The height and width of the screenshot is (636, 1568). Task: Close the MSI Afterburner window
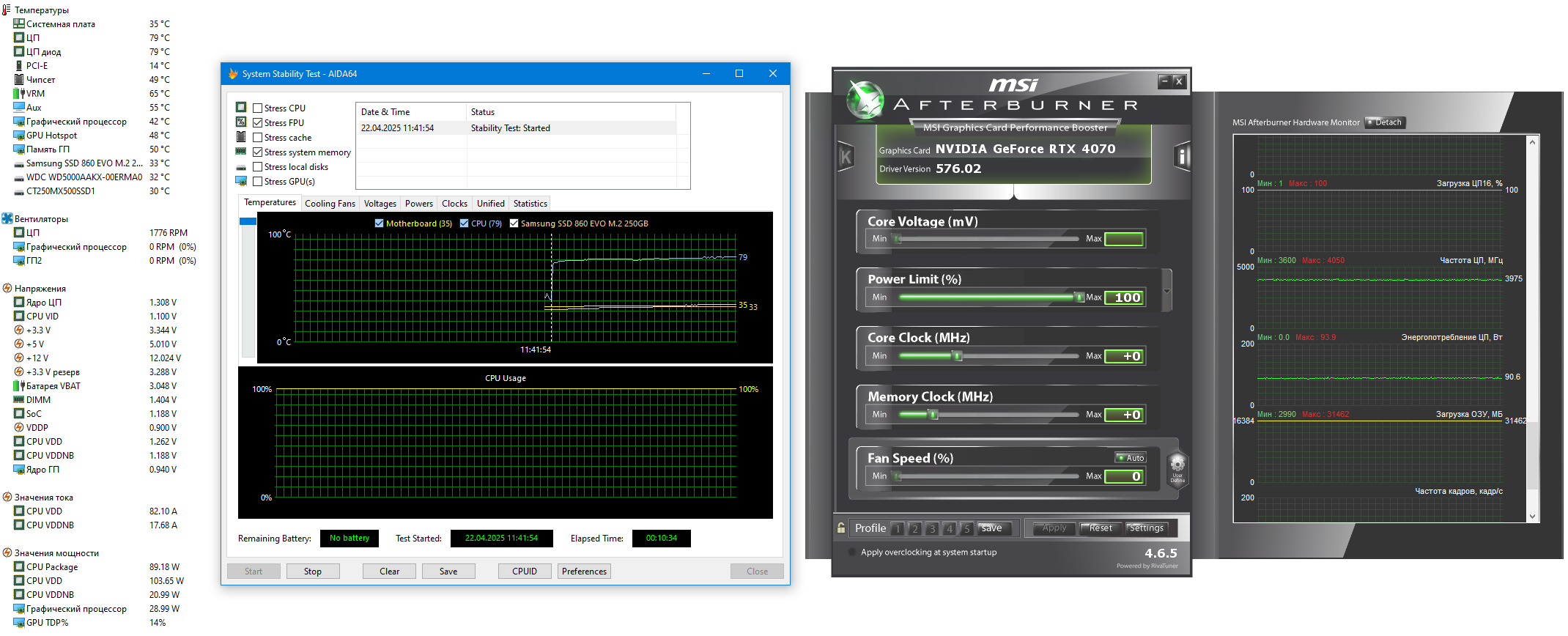tap(1178, 81)
